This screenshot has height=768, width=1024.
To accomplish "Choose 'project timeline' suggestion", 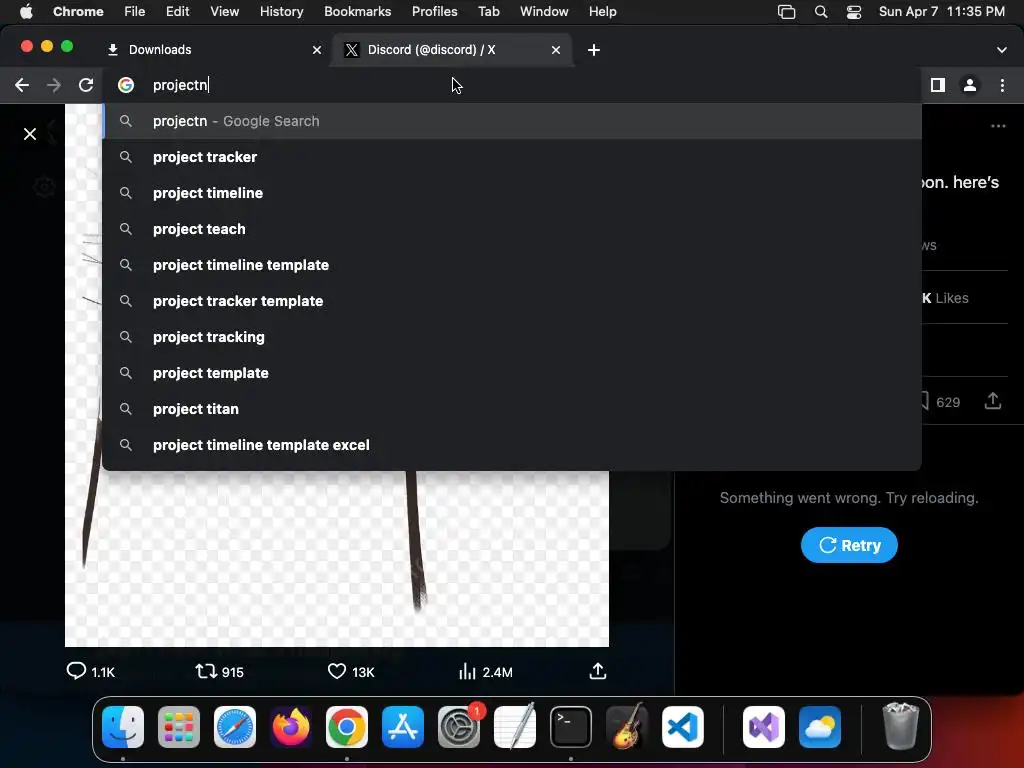I will tap(513, 193).
